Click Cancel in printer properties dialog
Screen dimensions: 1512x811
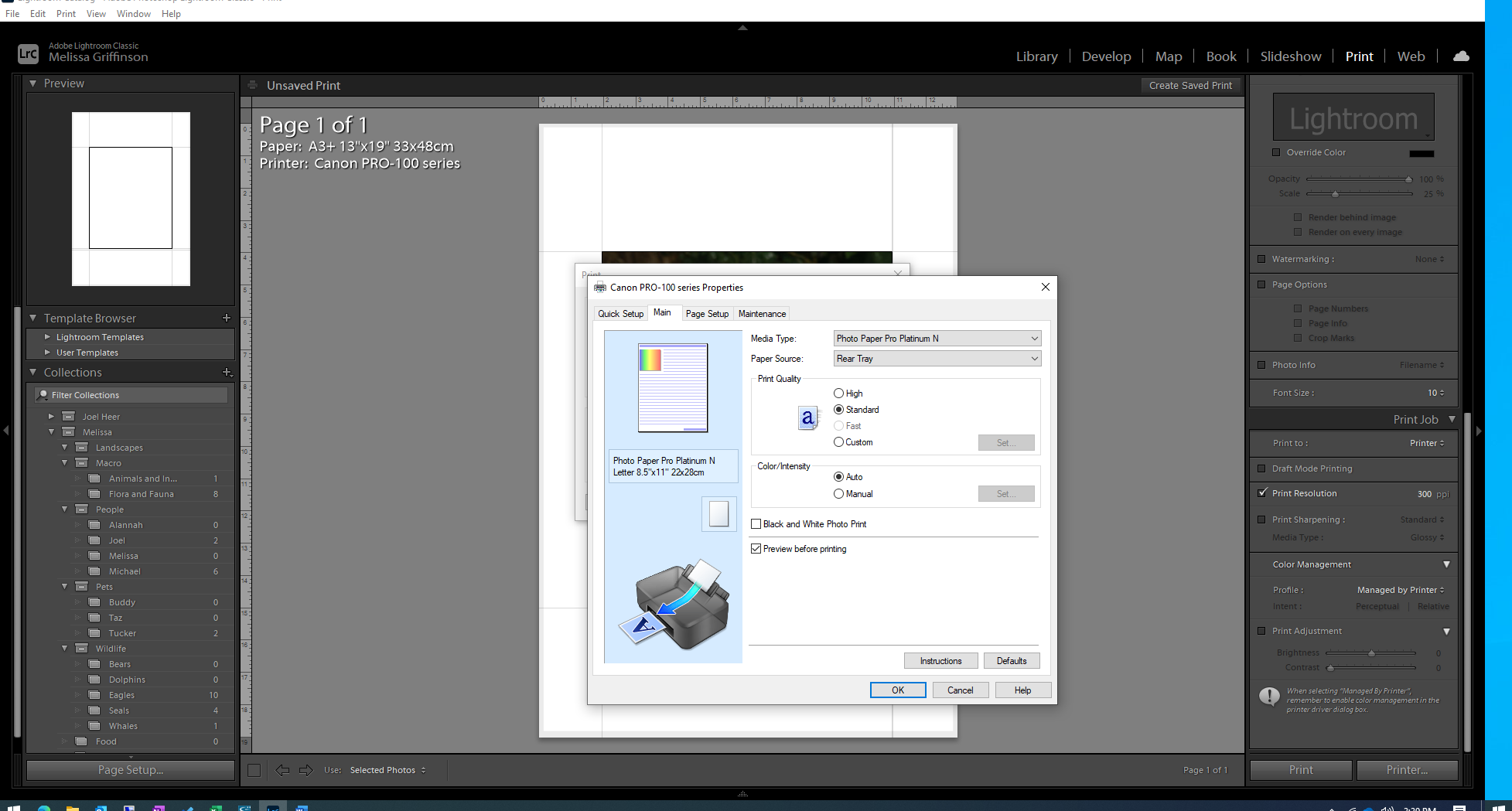tap(961, 690)
